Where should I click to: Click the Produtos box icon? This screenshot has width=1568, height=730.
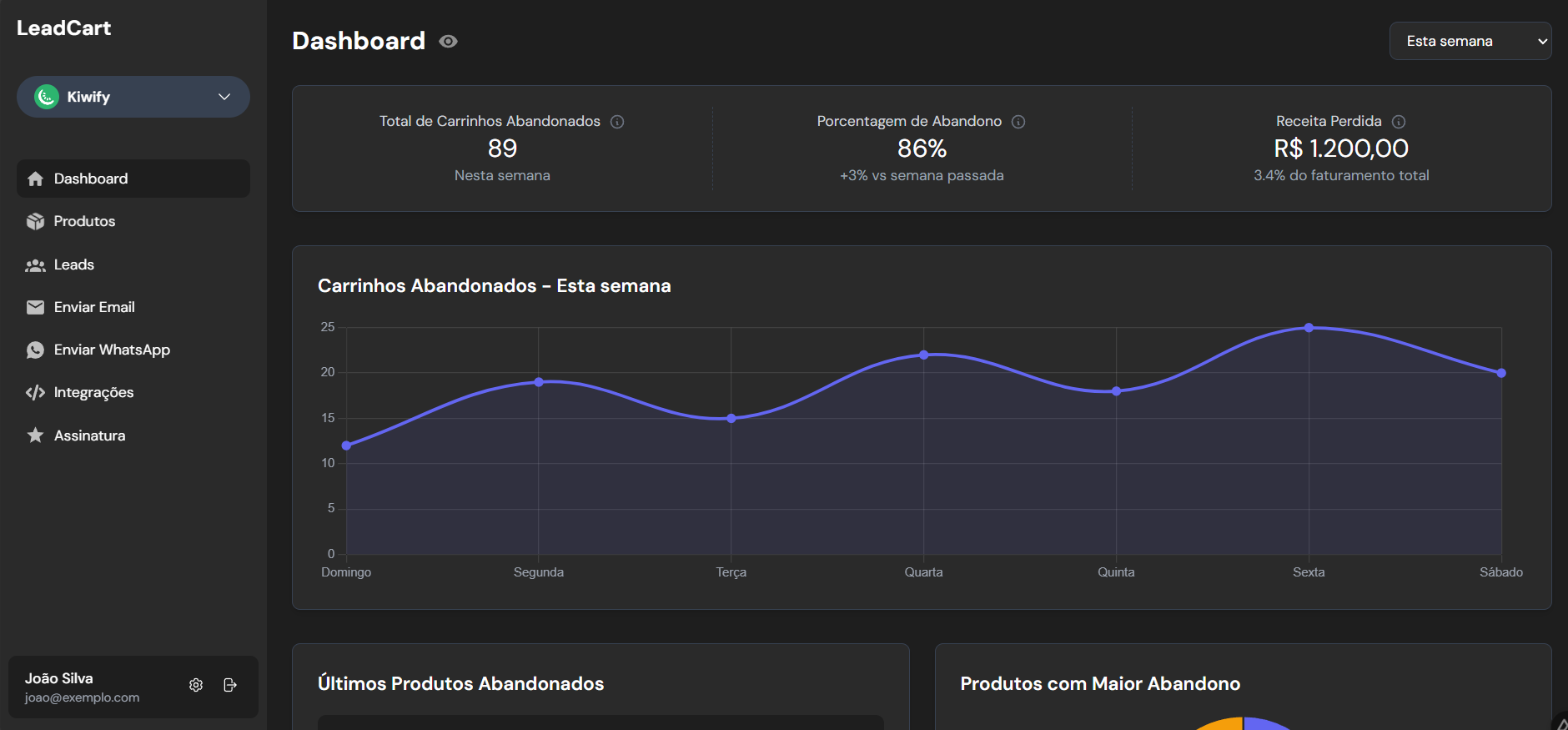[x=35, y=221]
